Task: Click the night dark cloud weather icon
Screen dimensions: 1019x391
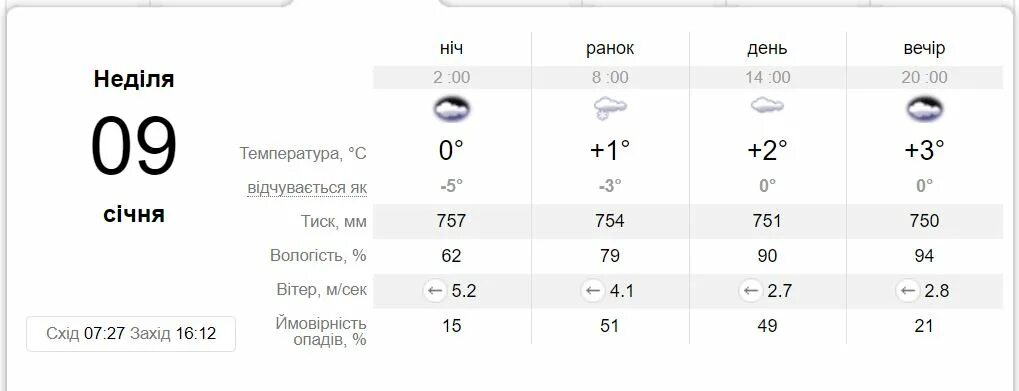Action: [x=452, y=108]
